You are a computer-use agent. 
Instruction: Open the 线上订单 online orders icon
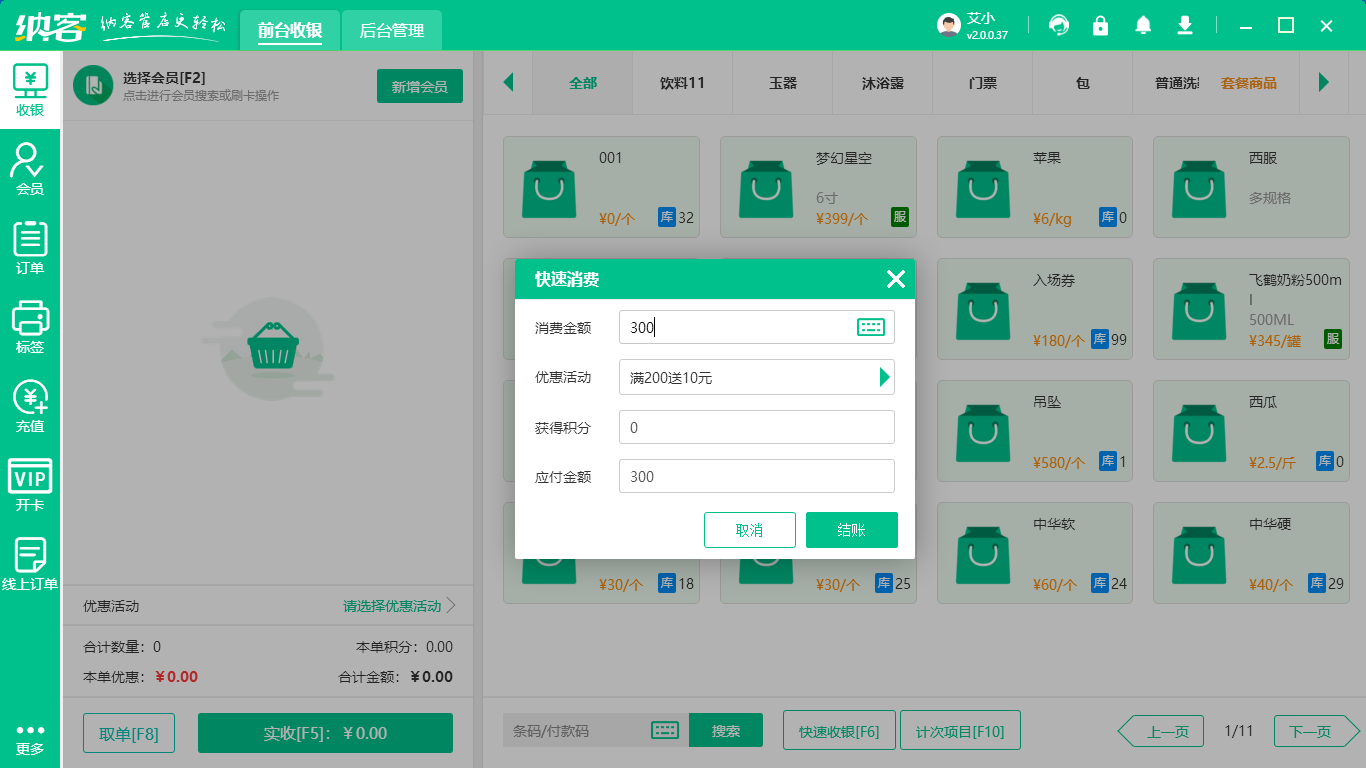tap(30, 563)
